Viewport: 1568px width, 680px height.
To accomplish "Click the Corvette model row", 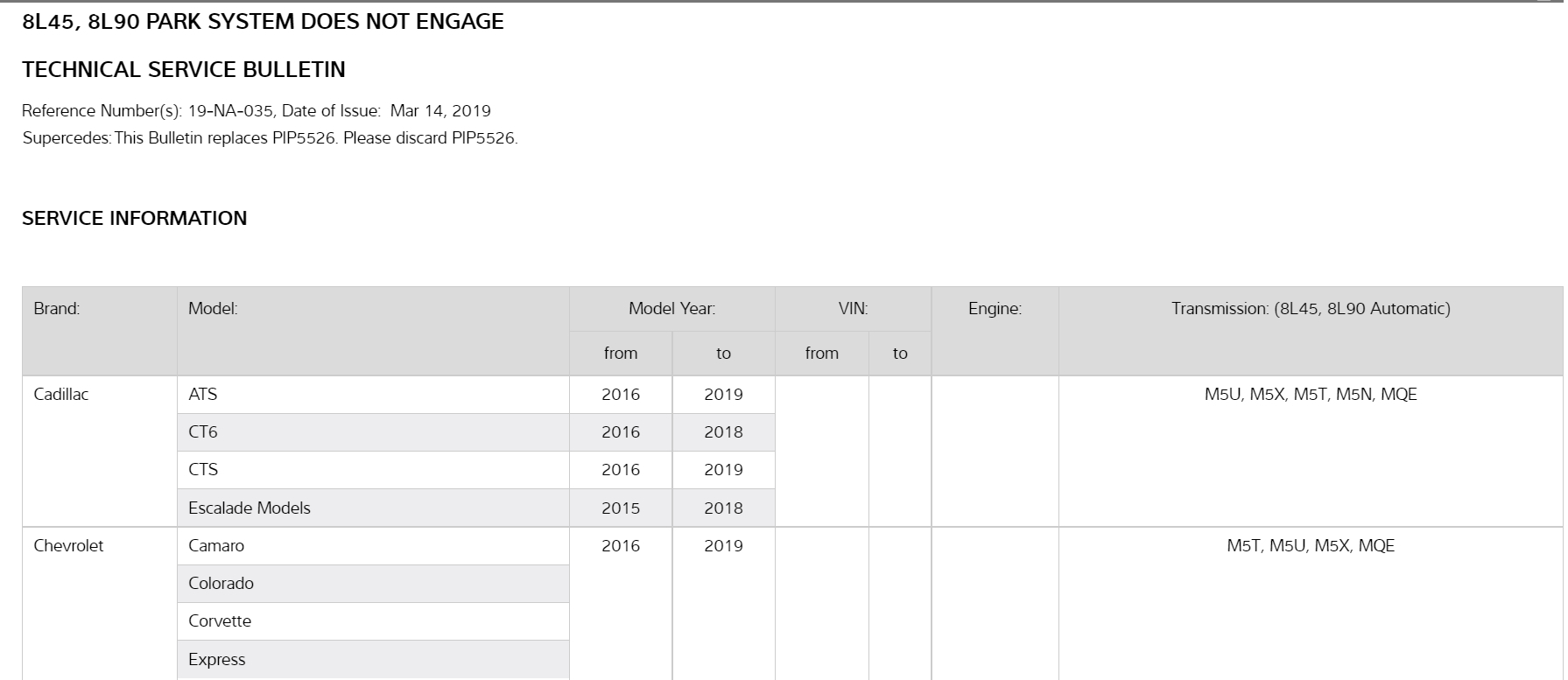I will [x=220, y=621].
